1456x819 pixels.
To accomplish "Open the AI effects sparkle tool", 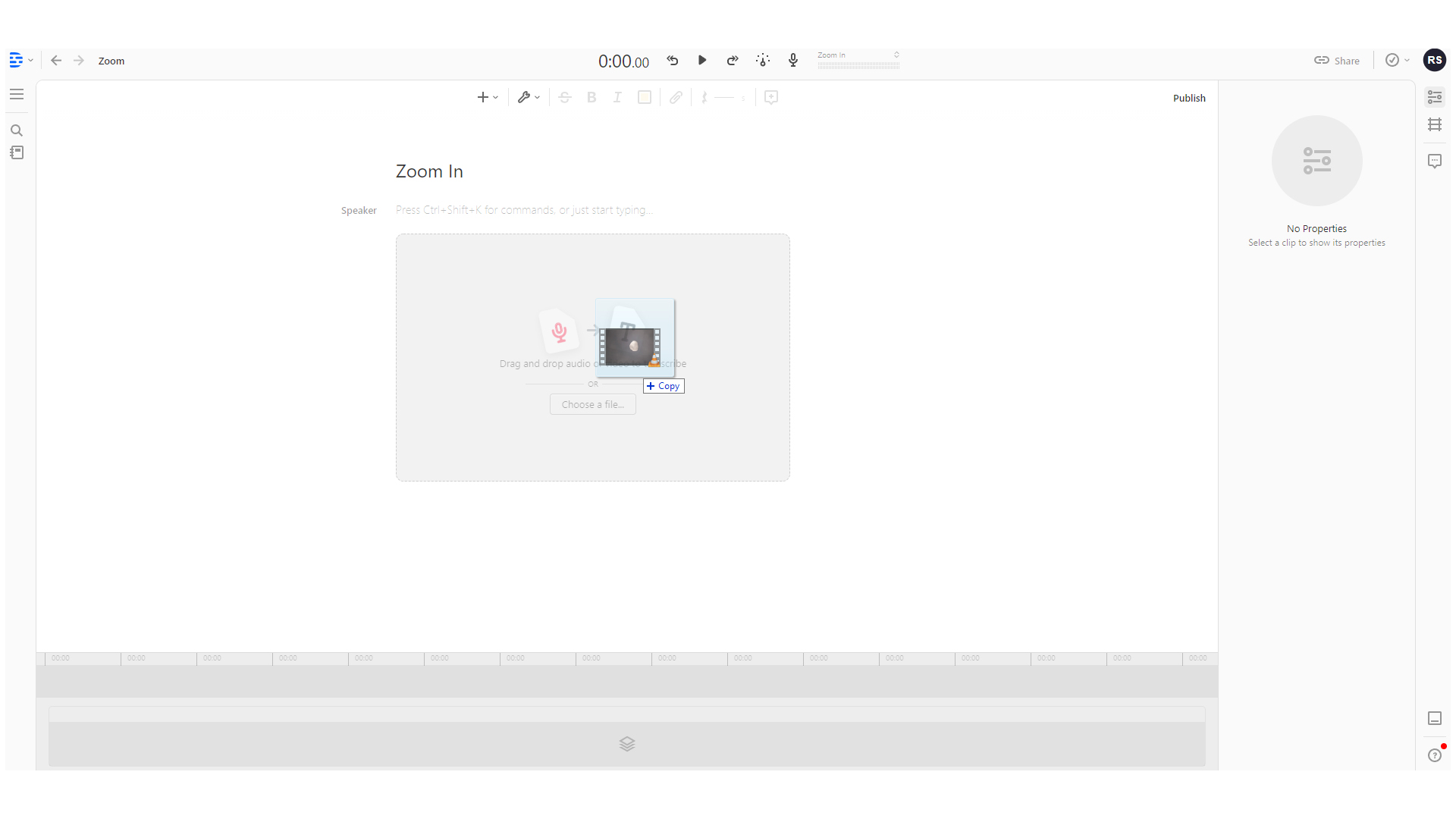I will (763, 60).
